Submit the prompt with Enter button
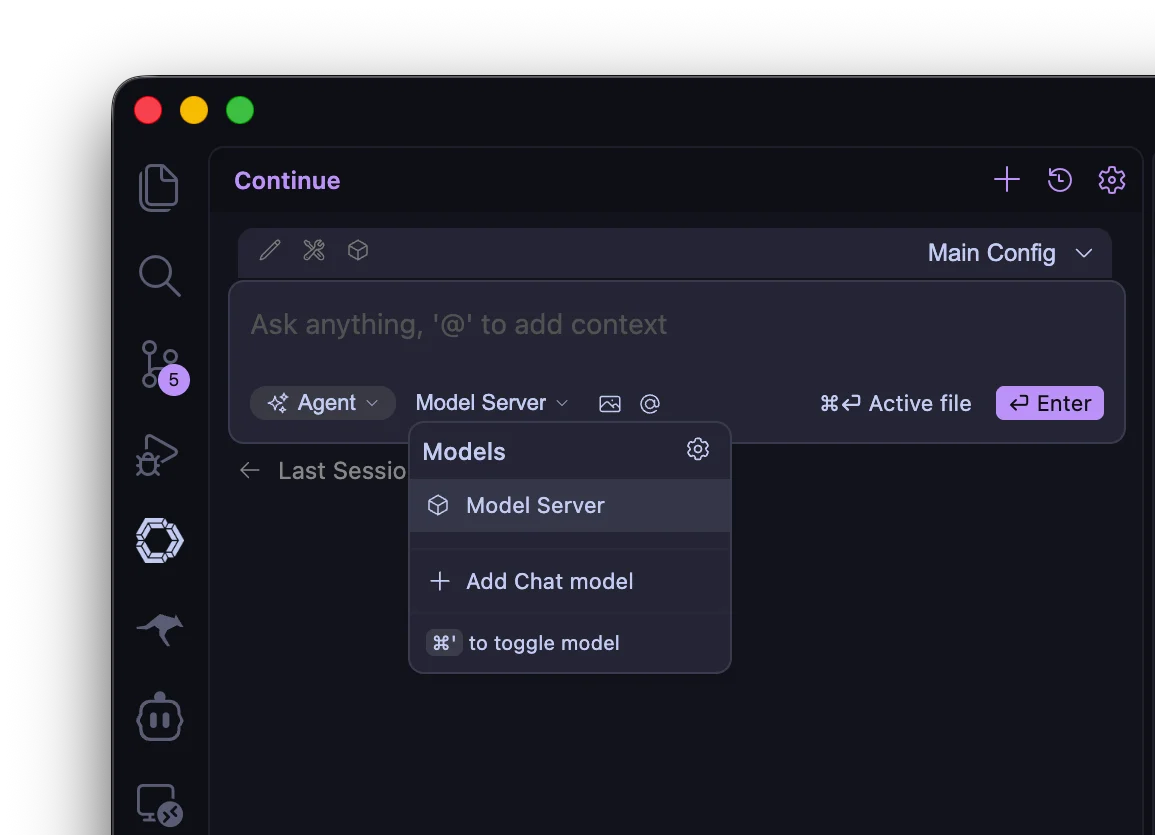 coord(1050,403)
